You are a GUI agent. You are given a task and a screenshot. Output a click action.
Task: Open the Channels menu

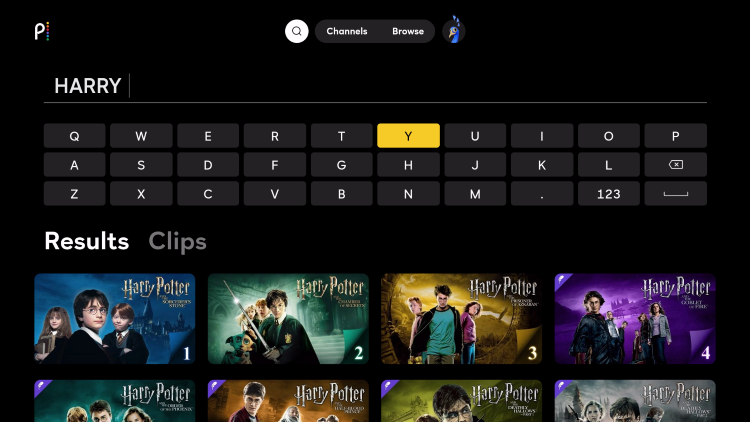pyautogui.click(x=347, y=31)
